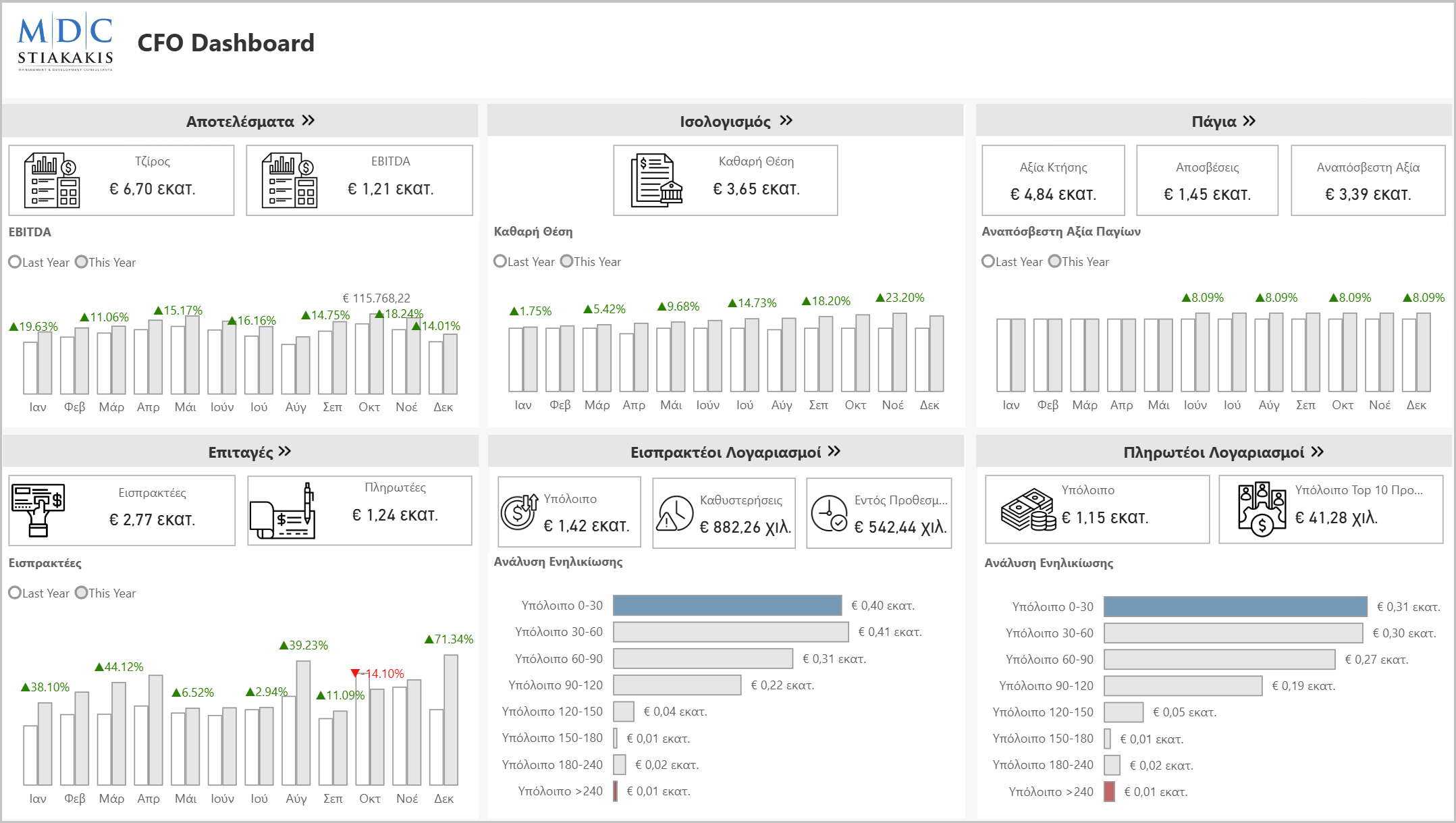Image resolution: width=1456 pixels, height=823 pixels.
Task: Open the Αποτελέσματα section header
Action: (x=240, y=121)
